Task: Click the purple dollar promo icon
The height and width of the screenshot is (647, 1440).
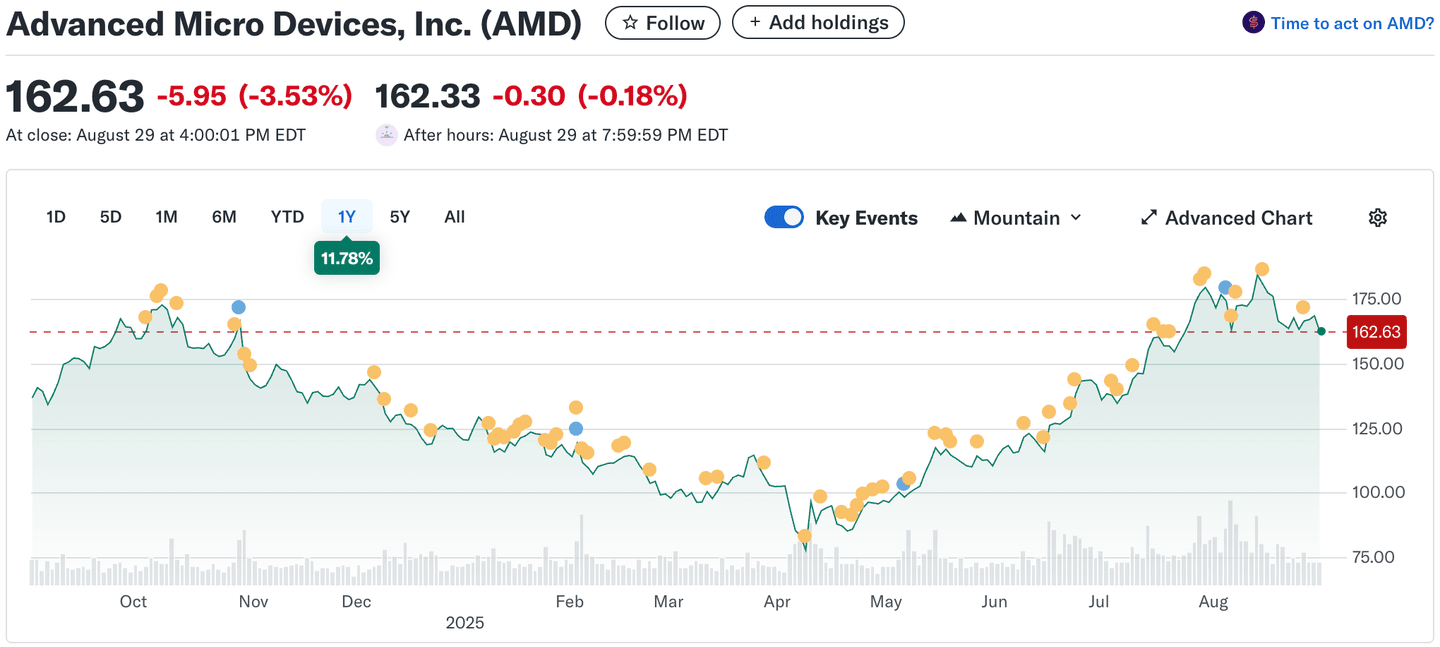Action: [x=1253, y=22]
